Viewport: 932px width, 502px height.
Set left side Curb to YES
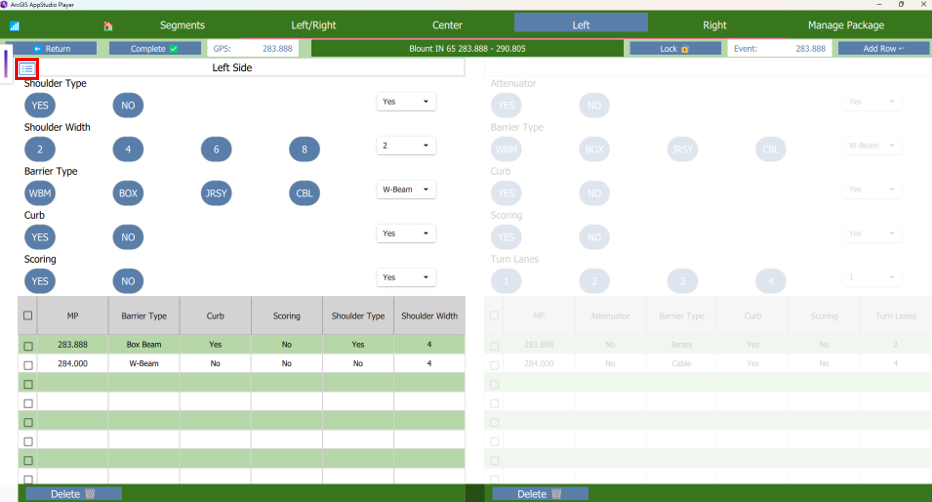40,237
